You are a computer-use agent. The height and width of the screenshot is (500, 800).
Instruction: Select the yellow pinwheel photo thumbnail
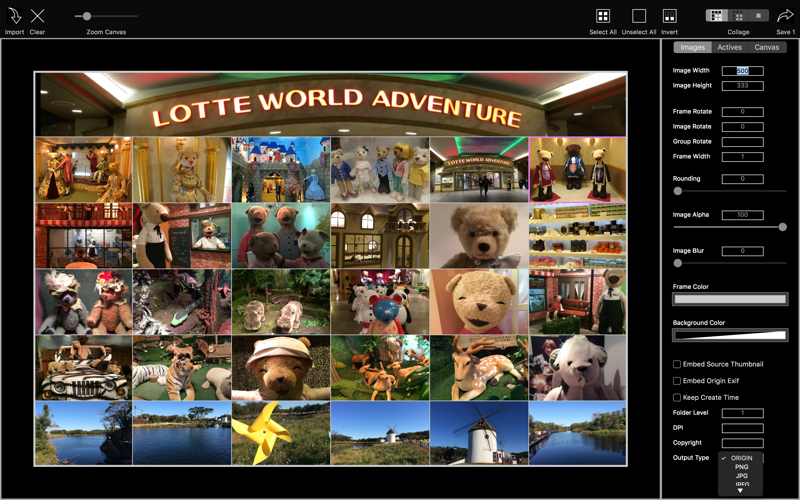point(281,433)
